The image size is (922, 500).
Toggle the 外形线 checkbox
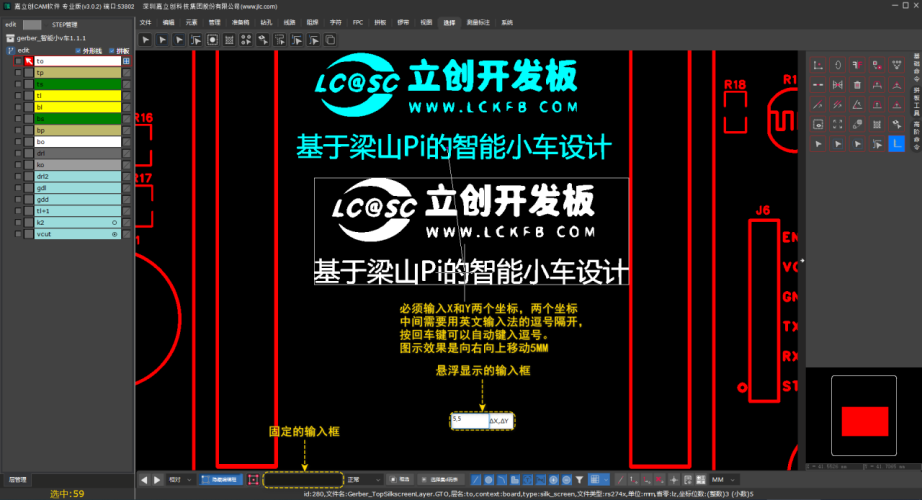[78, 51]
